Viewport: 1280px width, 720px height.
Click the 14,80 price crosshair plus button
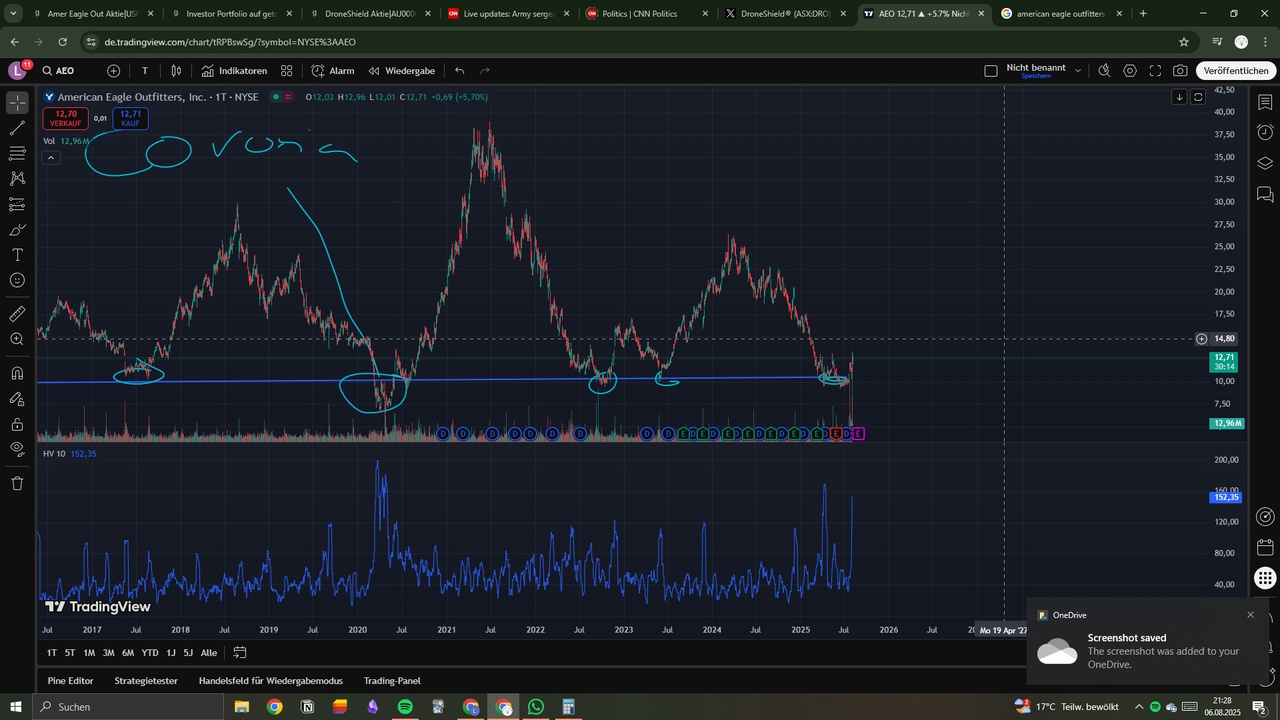[x=1201, y=339]
